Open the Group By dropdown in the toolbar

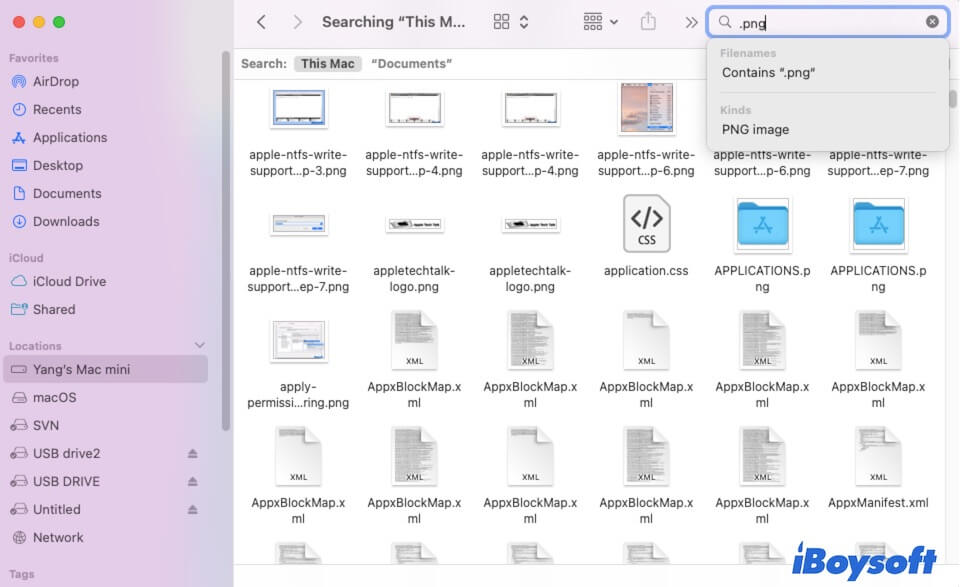click(598, 20)
